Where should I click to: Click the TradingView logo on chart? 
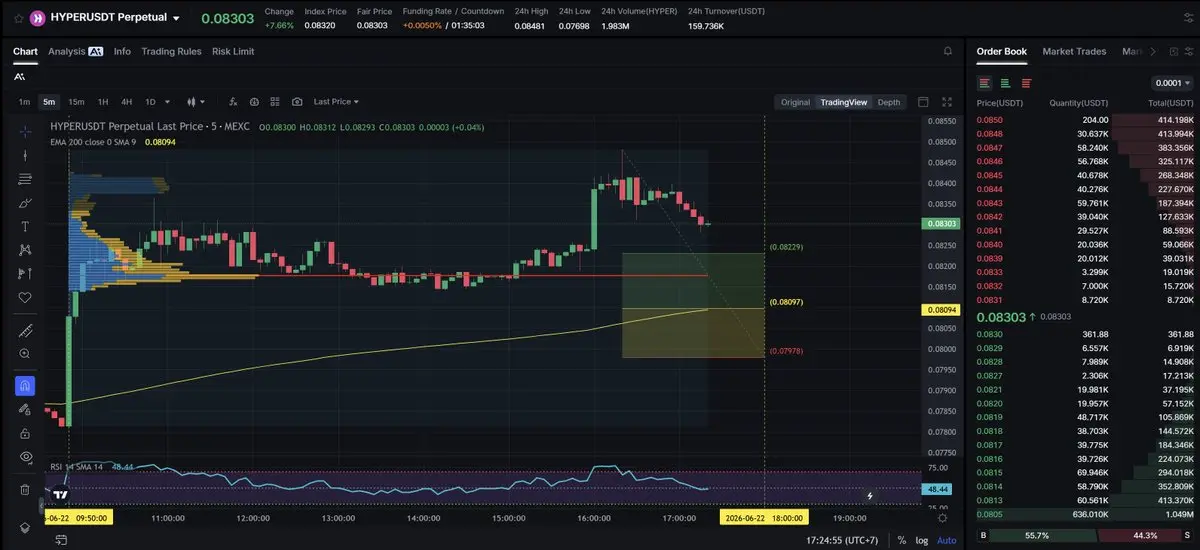click(60, 494)
